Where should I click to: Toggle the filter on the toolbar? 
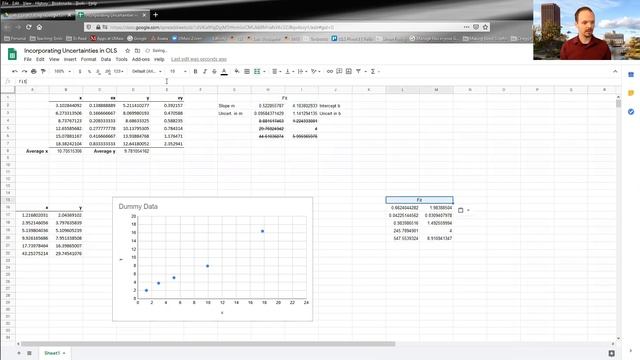pyautogui.click(x=358, y=71)
